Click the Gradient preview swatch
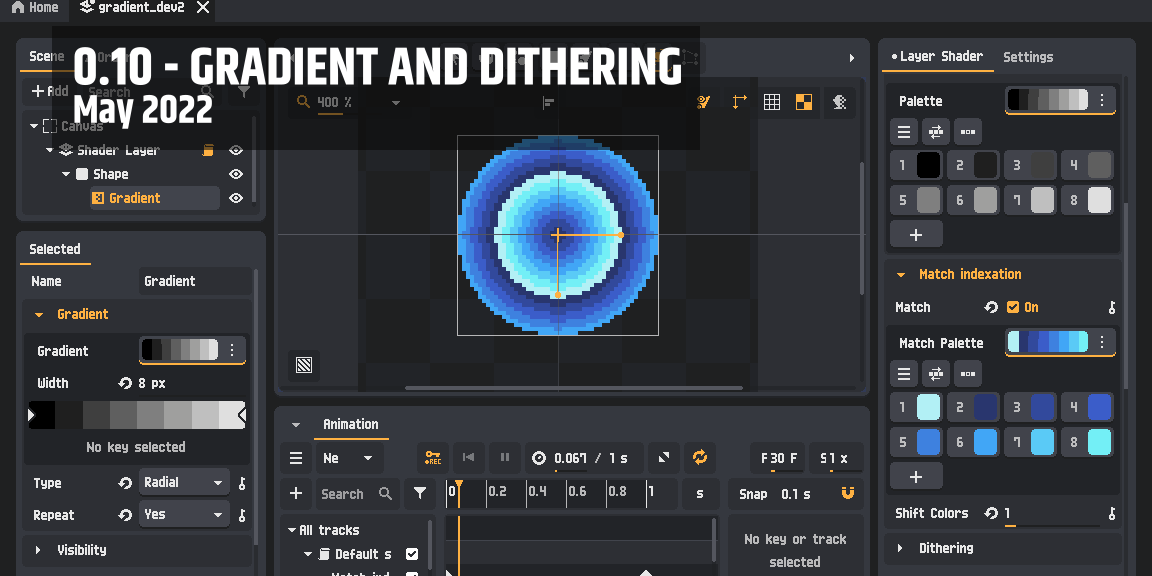Viewport: 1152px width, 576px height. (180, 350)
